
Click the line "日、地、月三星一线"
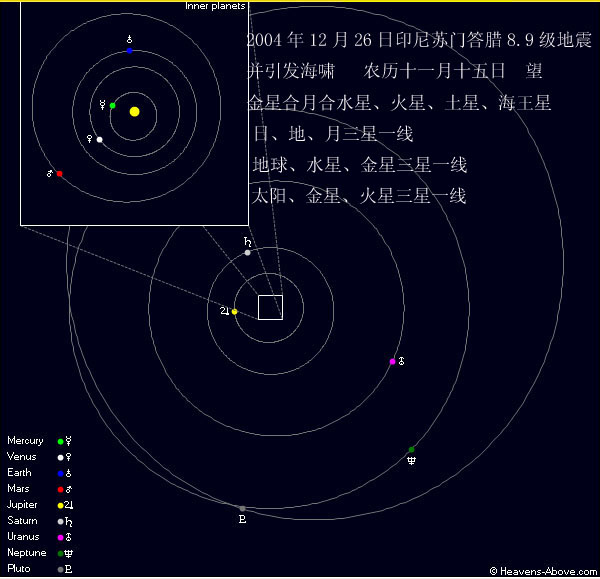coord(333,134)
